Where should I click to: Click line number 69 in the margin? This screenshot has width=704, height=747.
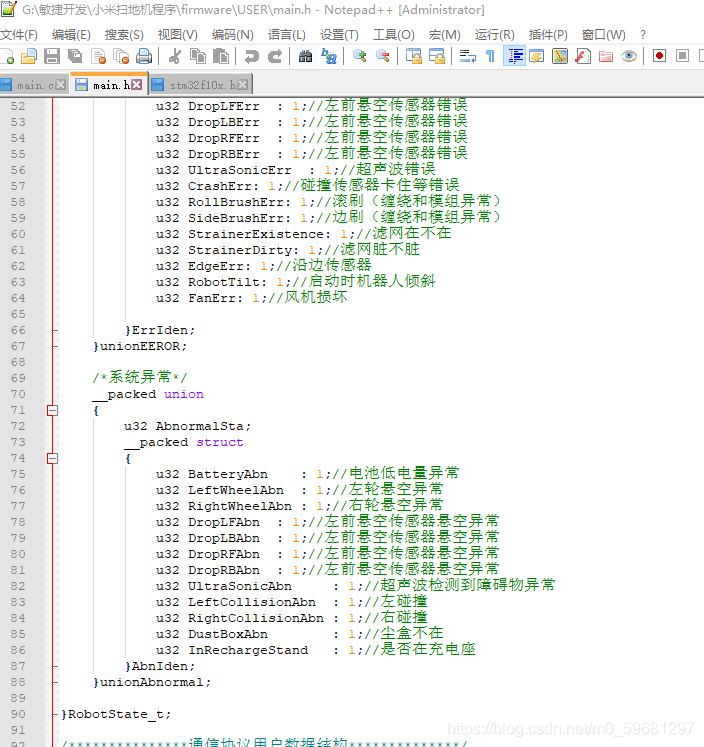[18, 378]
